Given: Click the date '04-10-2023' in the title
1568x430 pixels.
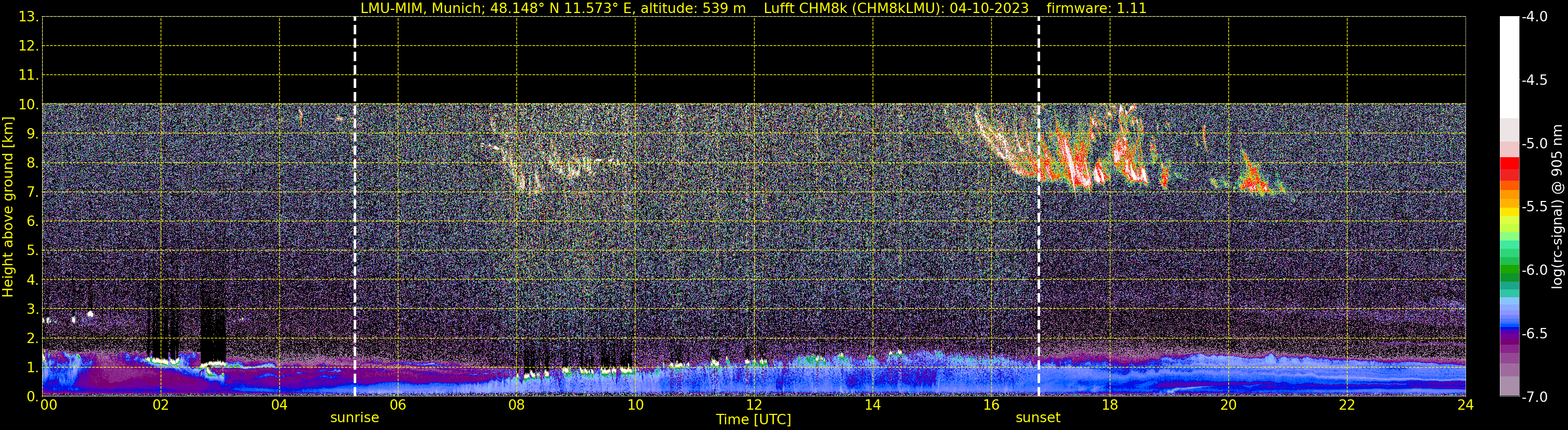Looking at the screenshot, I should click(989, 8).
